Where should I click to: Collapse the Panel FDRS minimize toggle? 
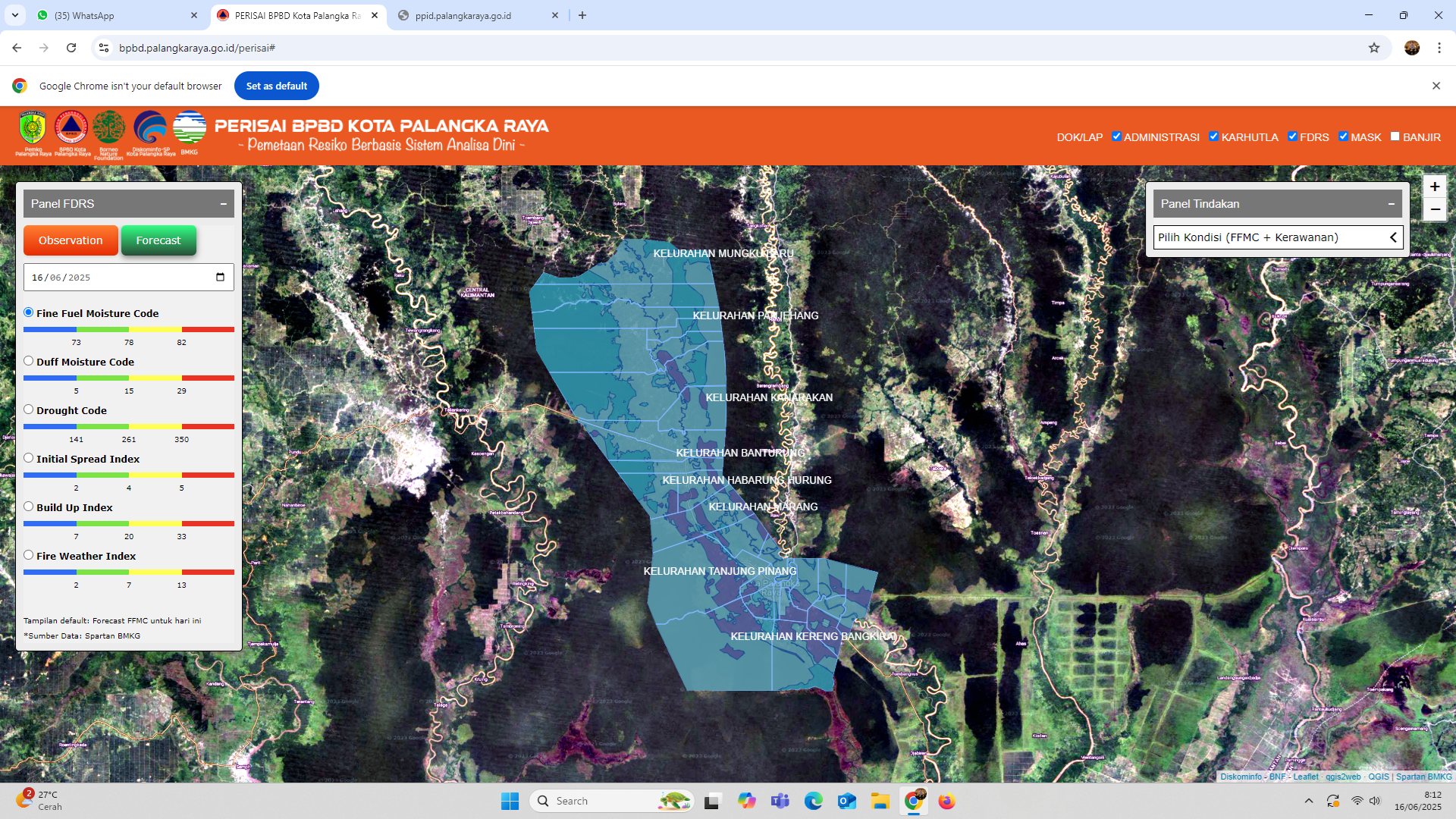[x=224, y=204]
